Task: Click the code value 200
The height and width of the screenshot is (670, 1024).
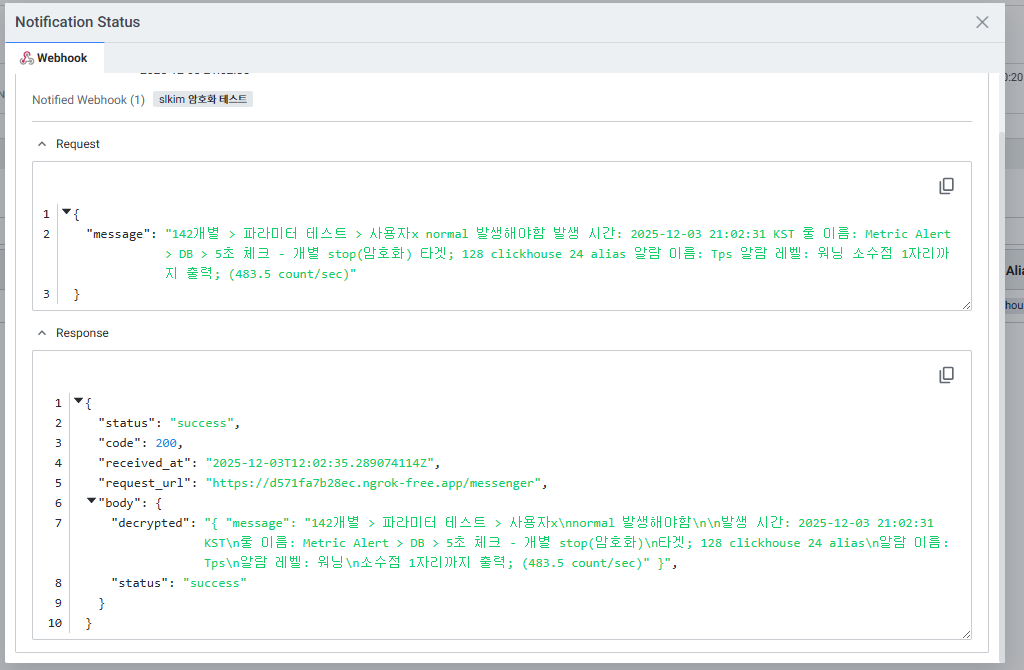Action: pyautogui.click(x=167, y=443)
